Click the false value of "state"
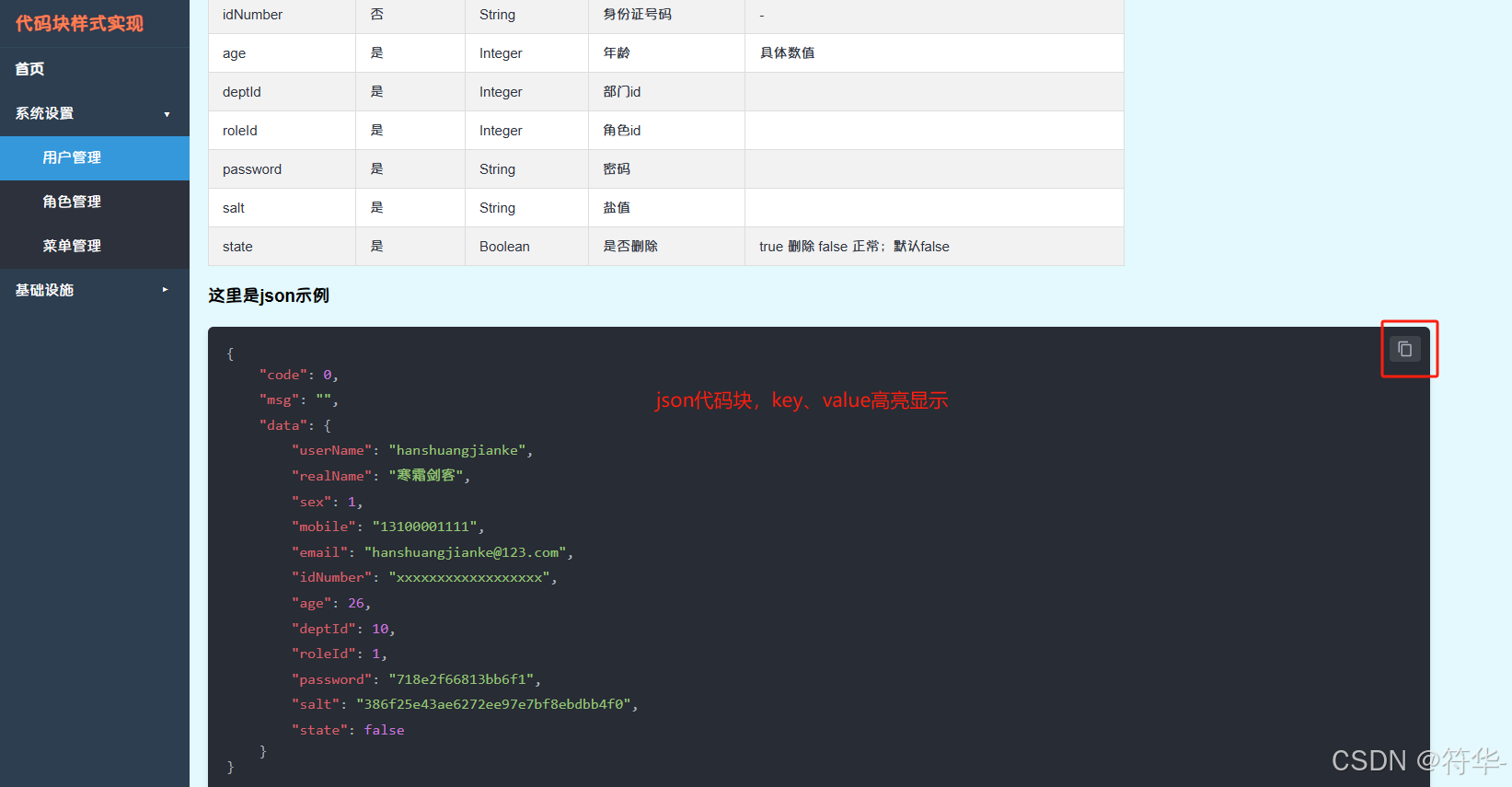This screenshot has width=1512, height=787. 385,730
